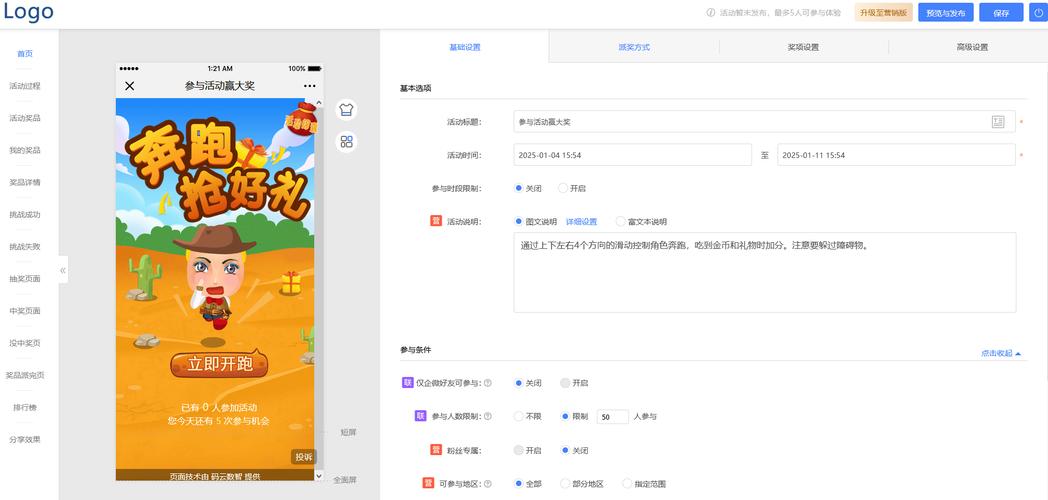This screenshot has height=500, width=1048.
Task: Click preview scrollbar up arrow
Action: [x=319, y=104]
